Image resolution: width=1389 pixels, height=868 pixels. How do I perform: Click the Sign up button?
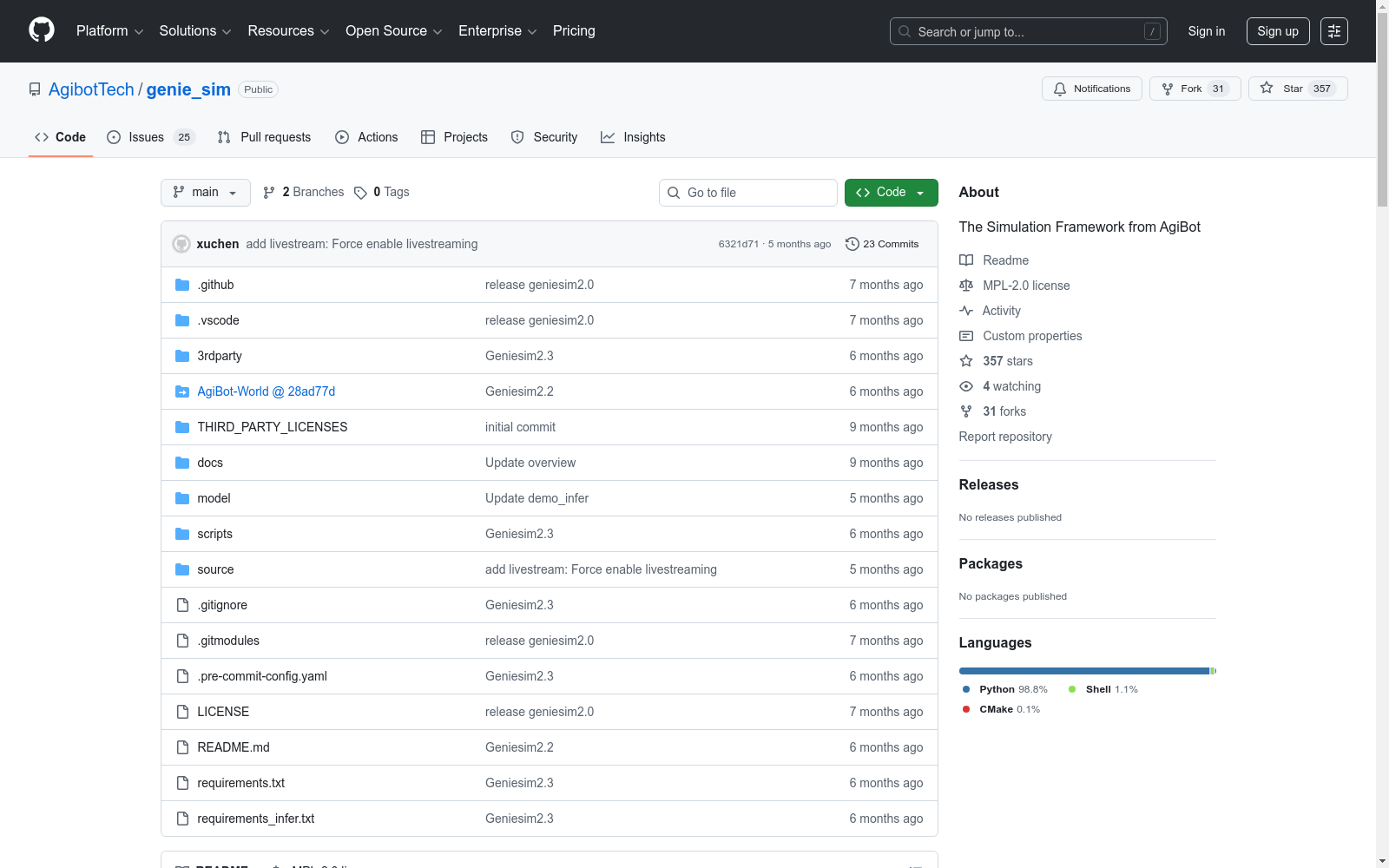(x=1278, y=31)
